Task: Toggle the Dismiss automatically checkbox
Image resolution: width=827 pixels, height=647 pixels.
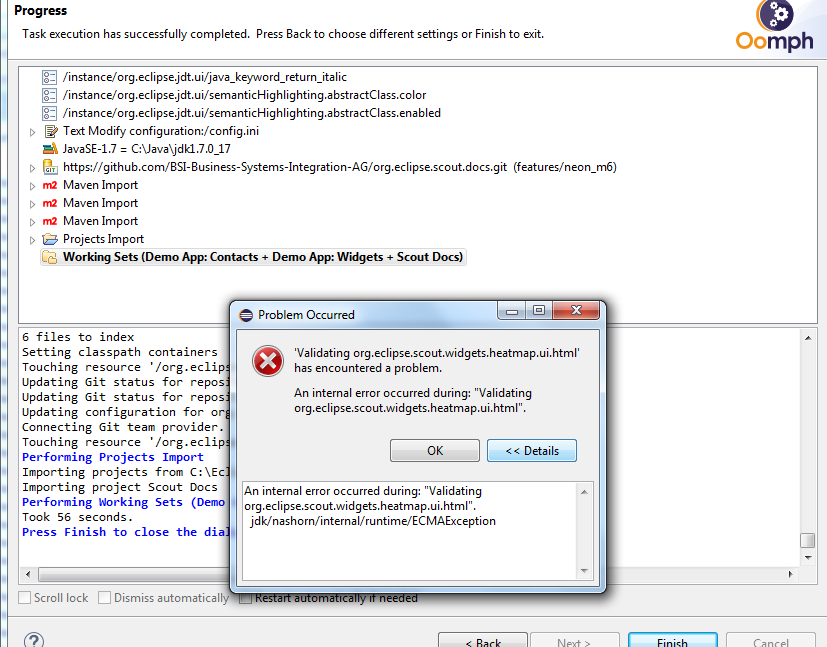Action: point(104,598)
